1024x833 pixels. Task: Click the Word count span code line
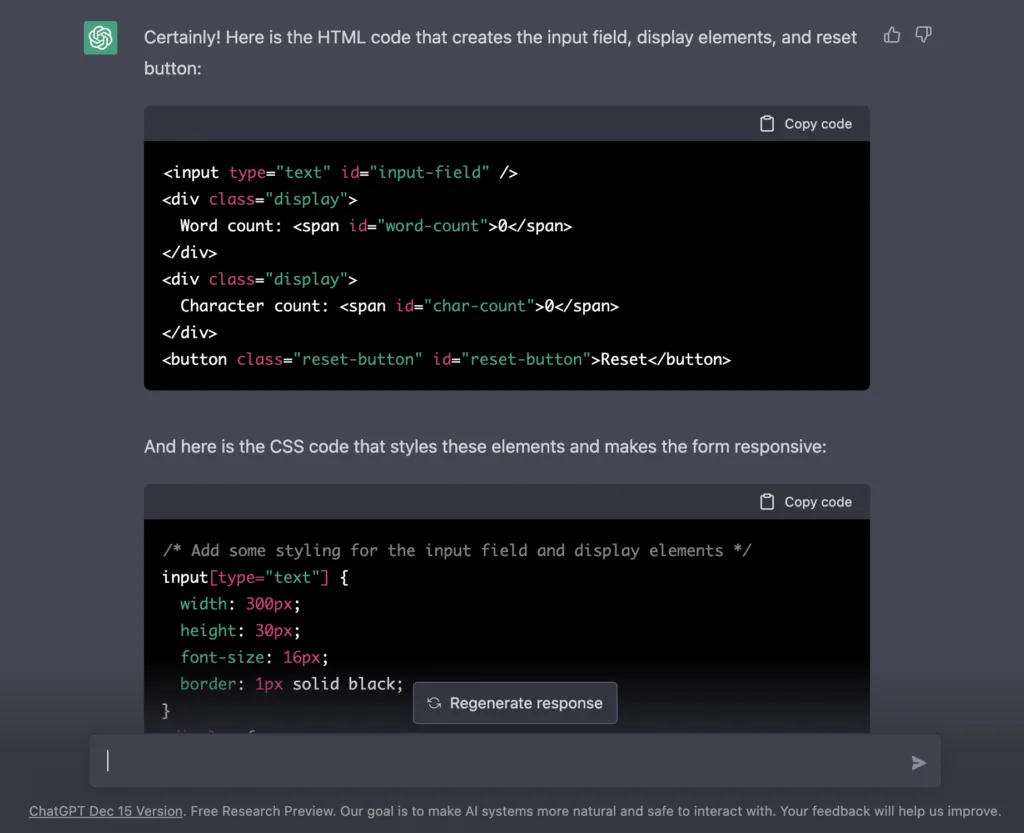[376, 226]
